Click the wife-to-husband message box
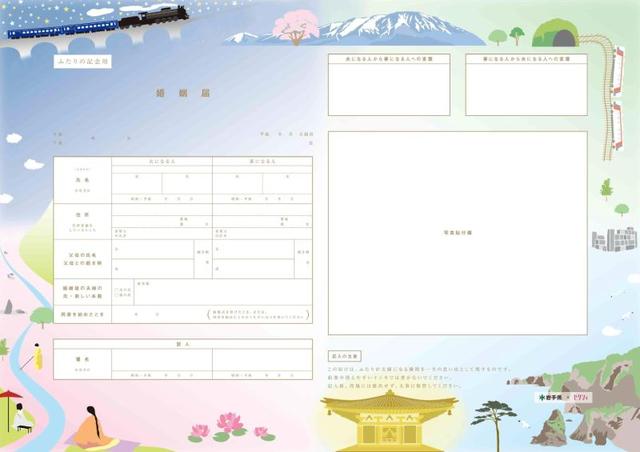Image resolution: width=640 pixels, height=452 pixels. [x=525, y=85]
